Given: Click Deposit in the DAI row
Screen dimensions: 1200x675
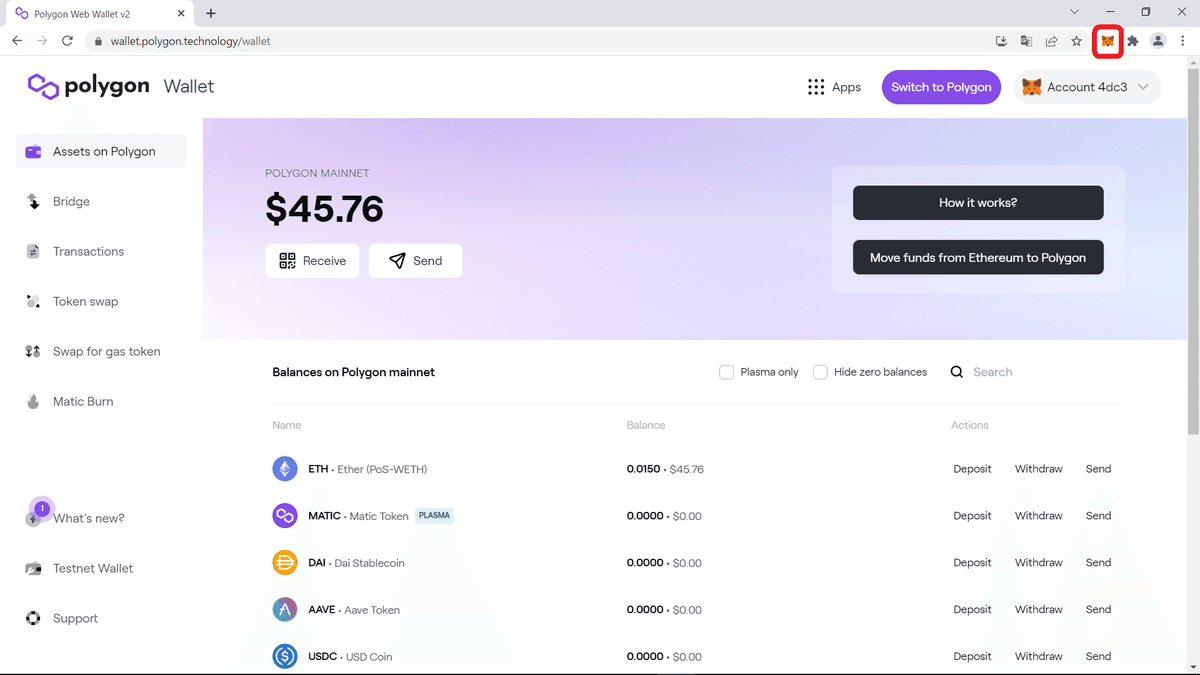Looking at the screenshot, I should tap(972, 562).
